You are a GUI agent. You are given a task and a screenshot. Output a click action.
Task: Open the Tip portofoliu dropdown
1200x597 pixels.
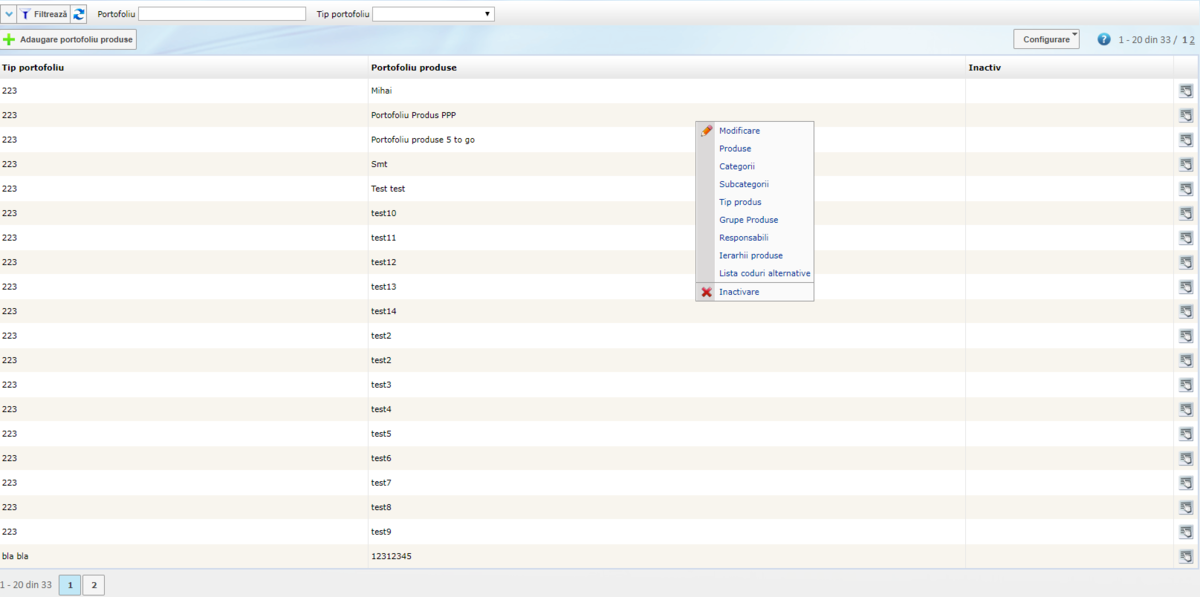pyautogui.click(x=433, y=14)
